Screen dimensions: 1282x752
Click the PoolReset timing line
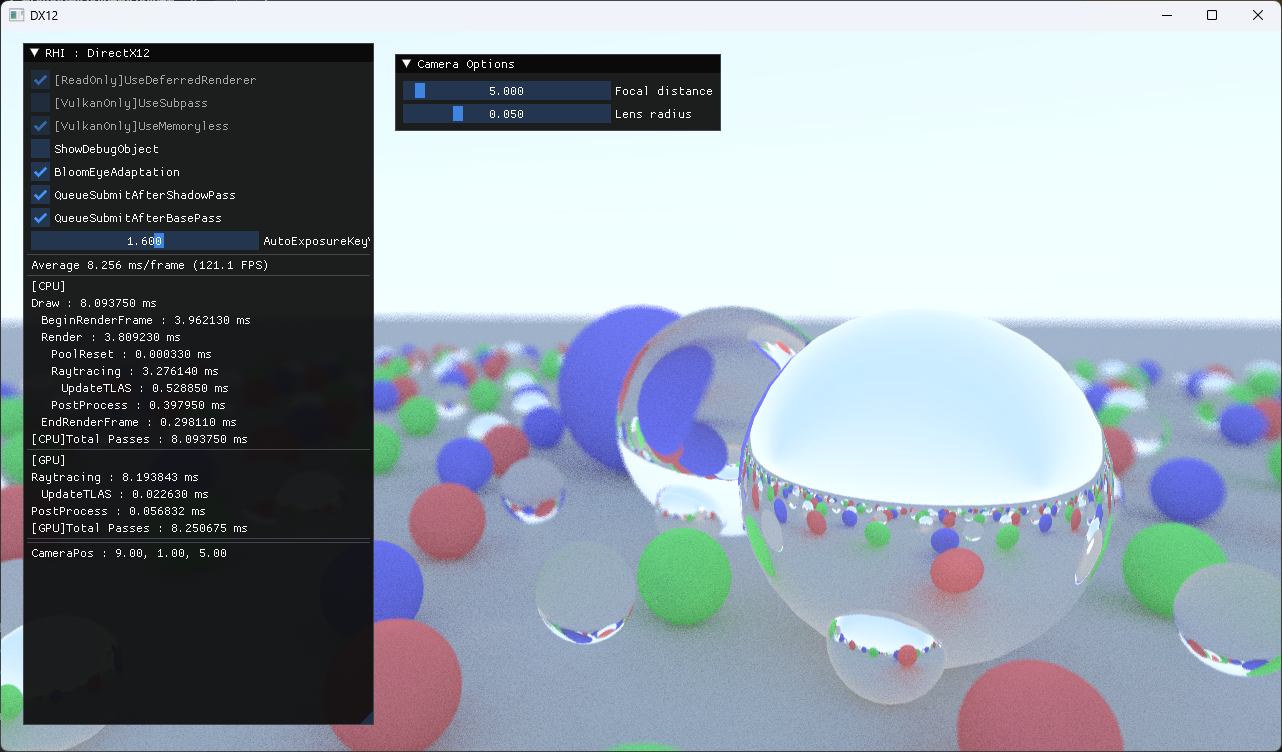pos(131,354)
